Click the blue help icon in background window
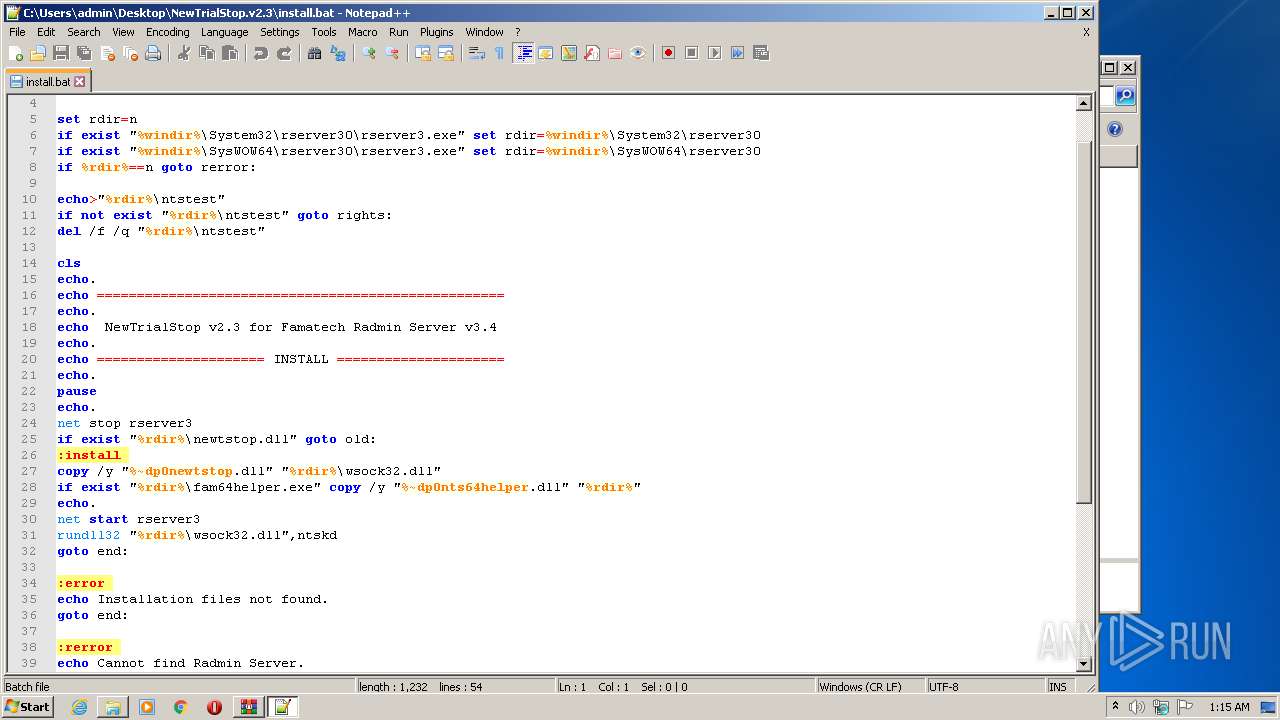 point(1116,129)
